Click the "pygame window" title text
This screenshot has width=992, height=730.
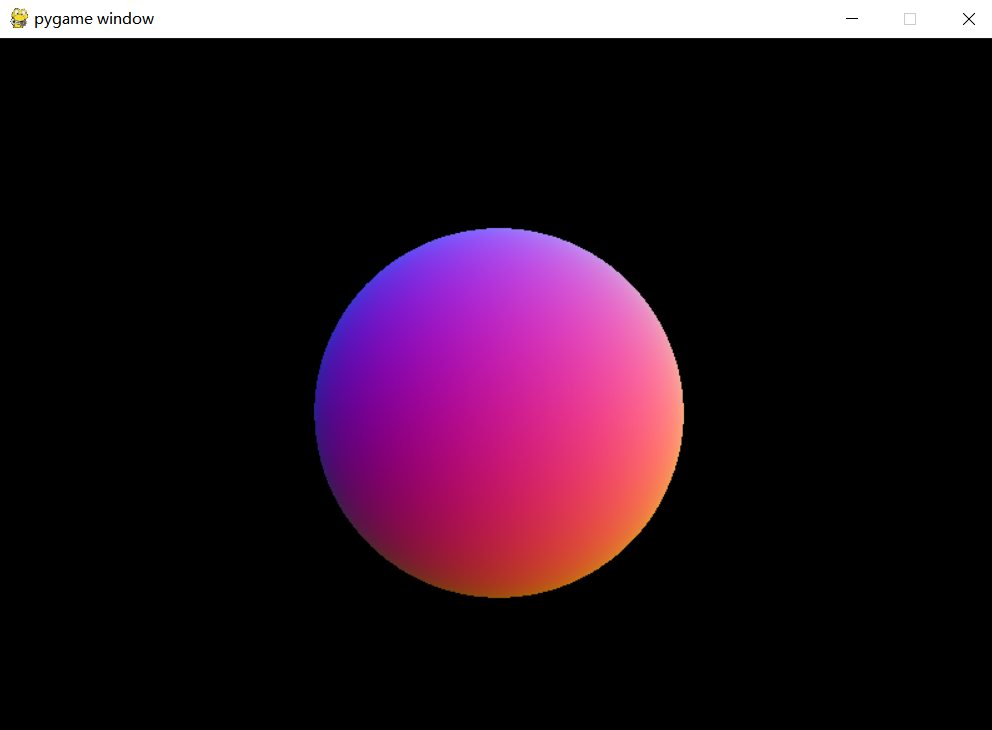[x=94, y=19]
